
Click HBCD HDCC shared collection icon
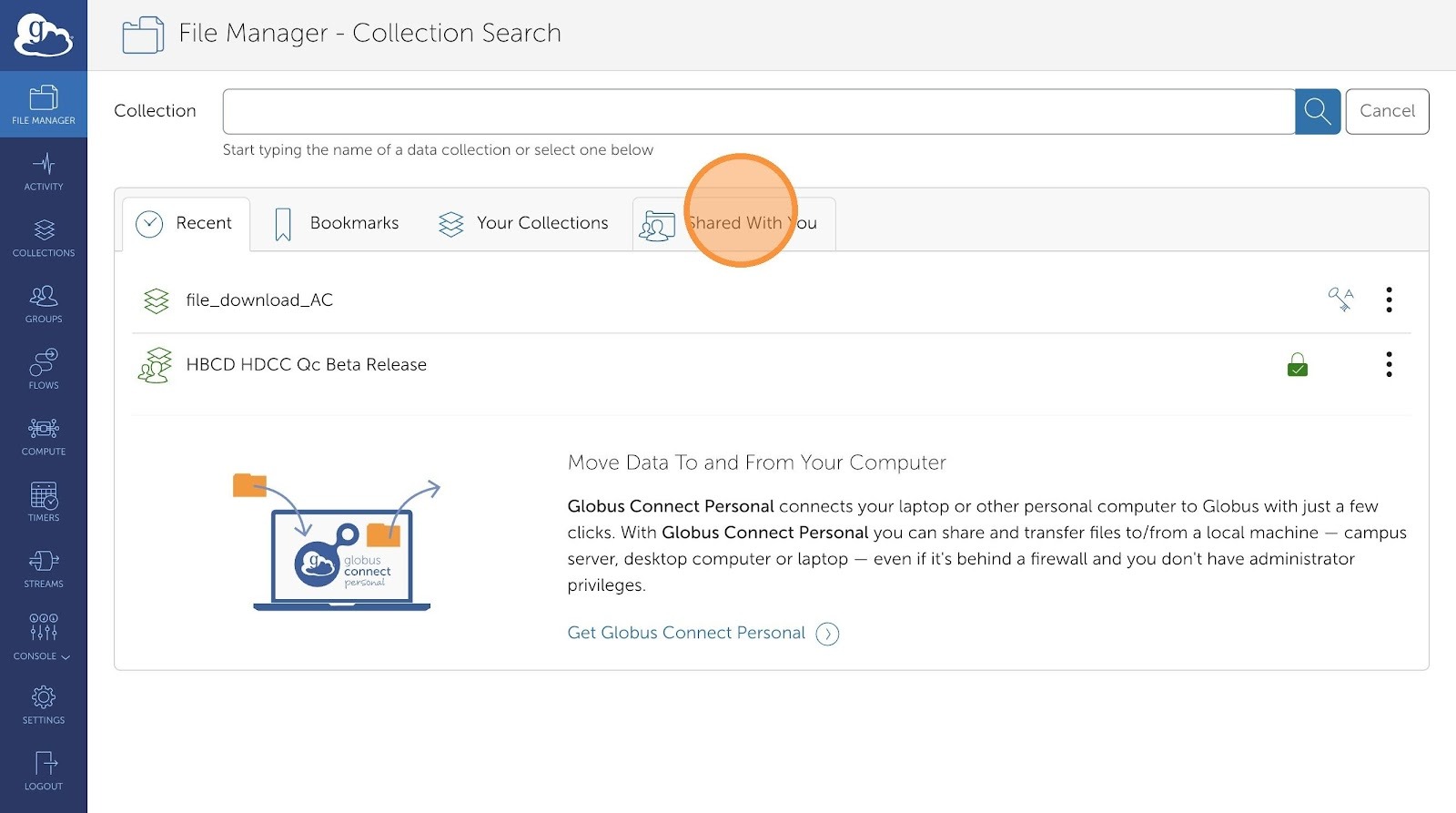click(x=155, y=365)
